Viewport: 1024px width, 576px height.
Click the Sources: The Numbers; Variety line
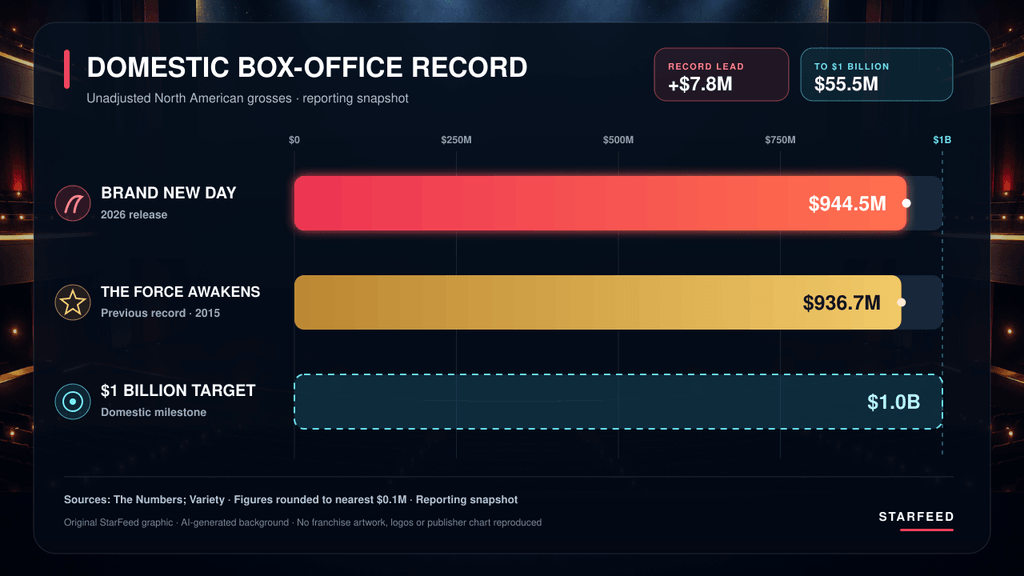point(291,500)
